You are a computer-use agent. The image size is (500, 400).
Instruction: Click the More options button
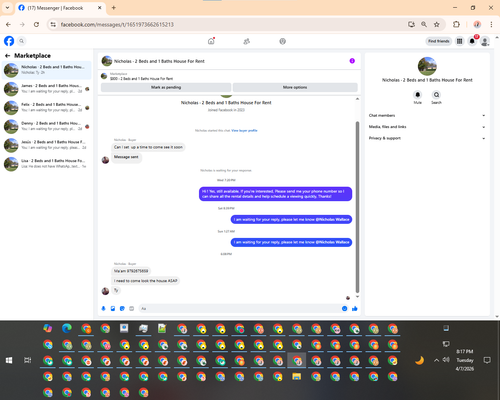pos(295,87)
